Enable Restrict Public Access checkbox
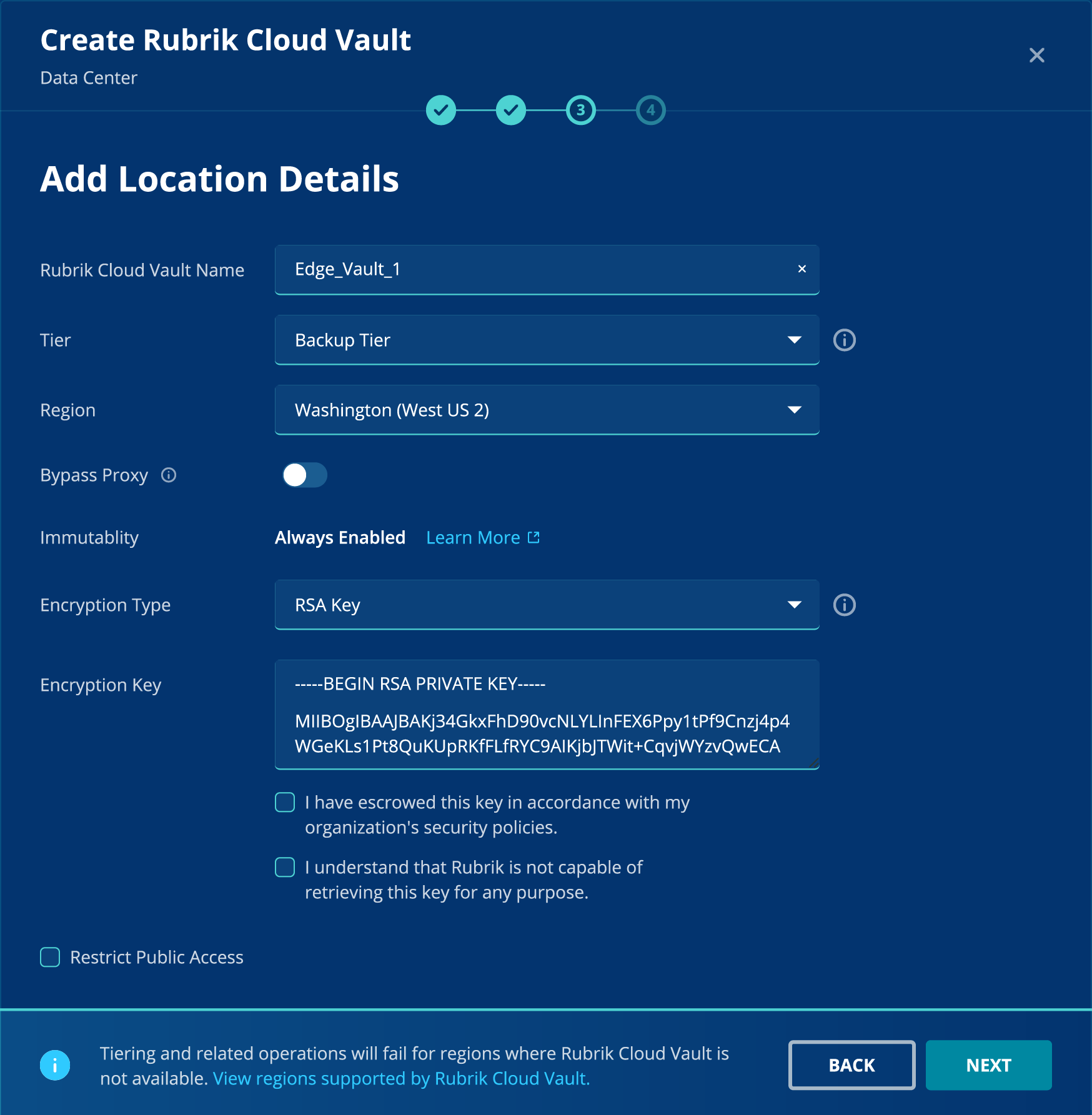The image size is (1092, 1115). coord(50,958)
